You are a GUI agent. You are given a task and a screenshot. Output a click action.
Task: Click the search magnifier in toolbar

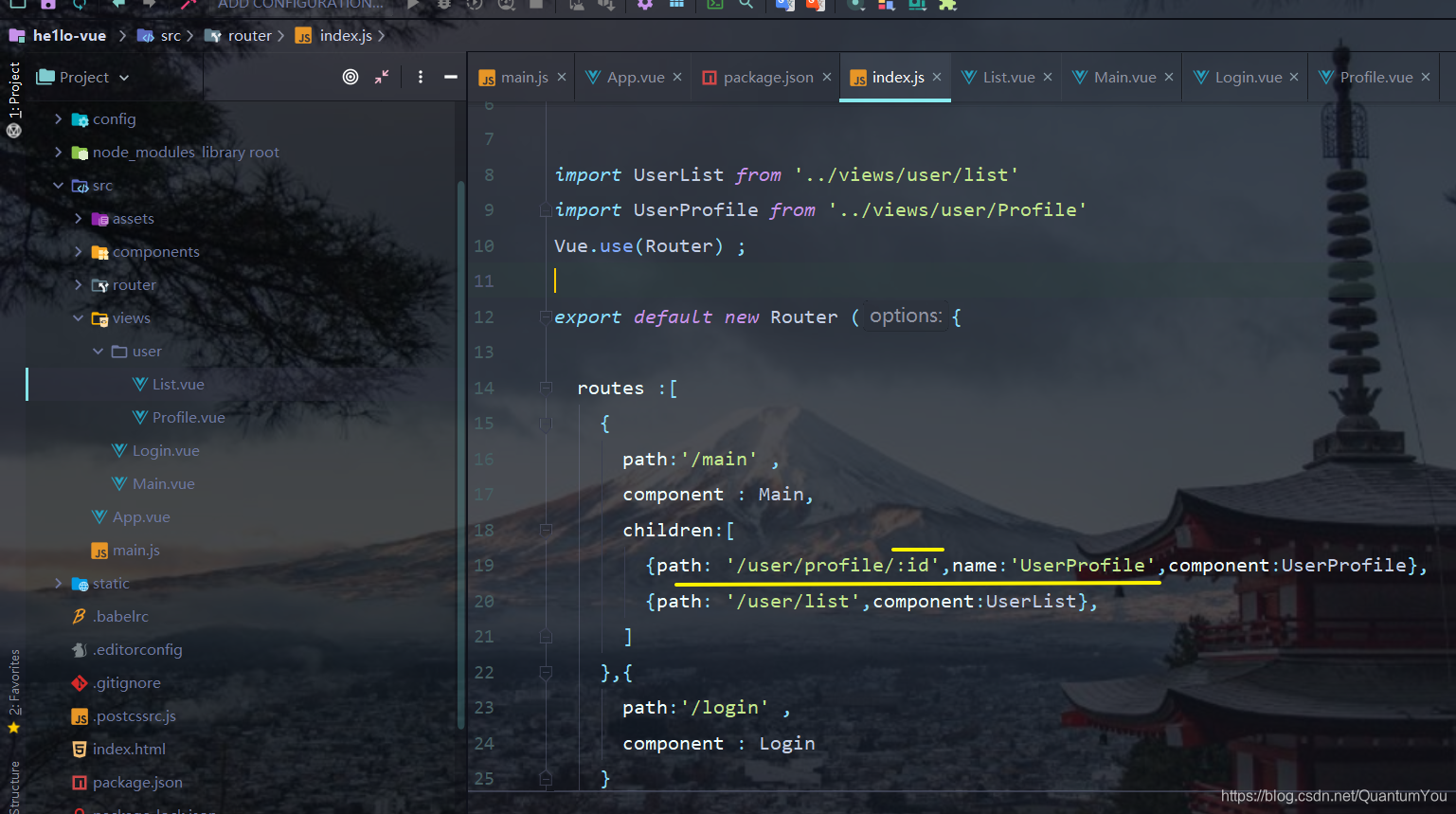point(746,4)
